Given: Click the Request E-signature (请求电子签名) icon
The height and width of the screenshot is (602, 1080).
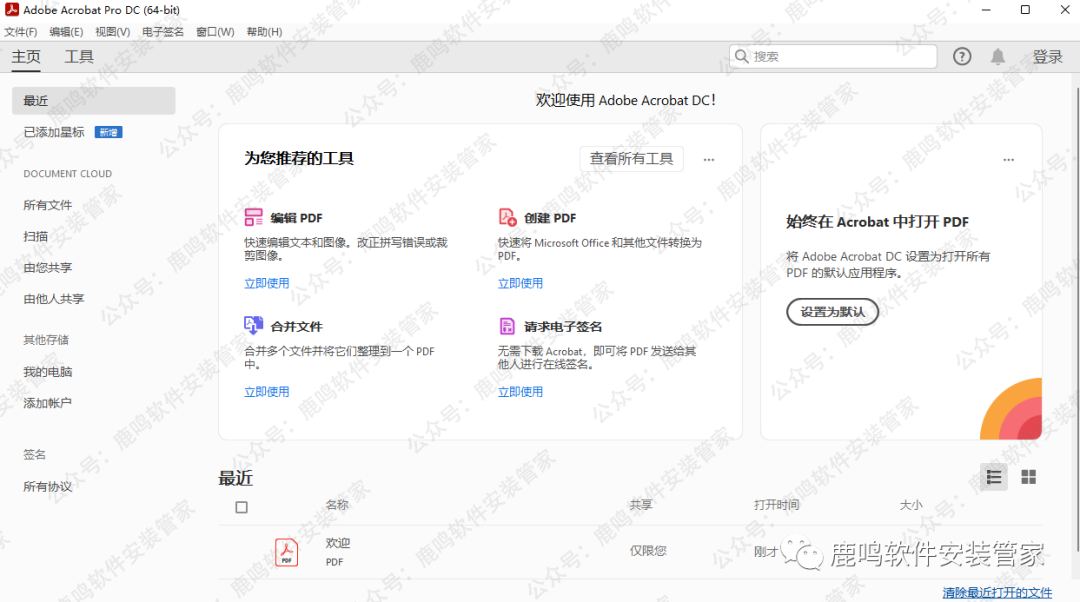Looking at the screenshot, I should tap(507, 326).
